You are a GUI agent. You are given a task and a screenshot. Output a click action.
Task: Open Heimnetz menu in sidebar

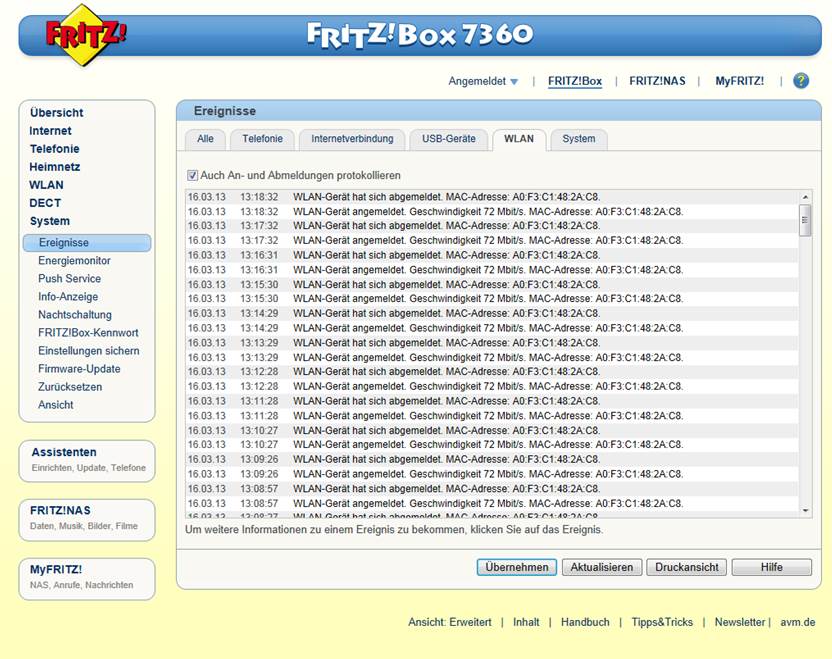[55, 167]
